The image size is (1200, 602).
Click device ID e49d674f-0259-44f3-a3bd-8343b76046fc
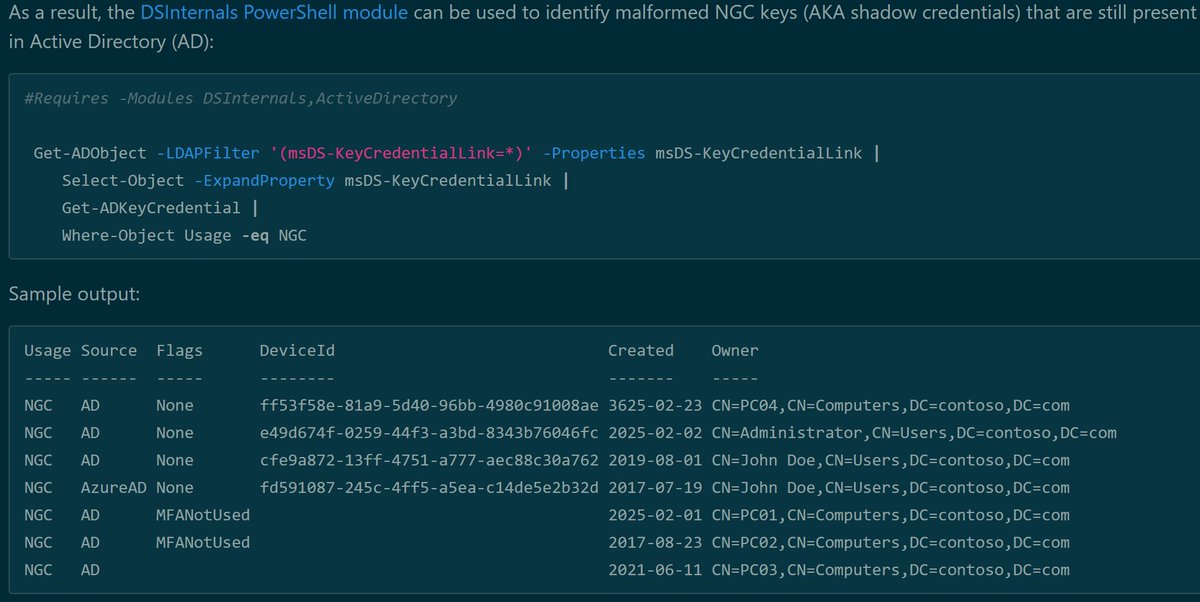[429, 433]
